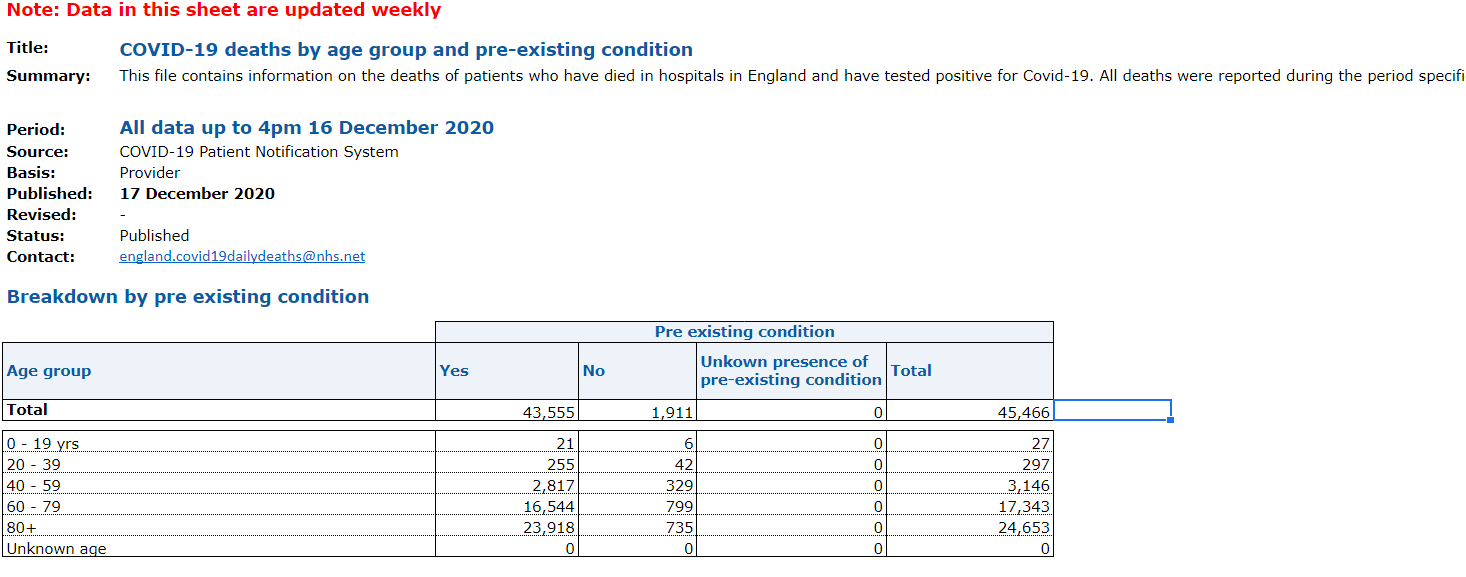Select the '0 - 19 yrs' row label
This screenshot has width=1466, height=577.
tap(218, 444)
